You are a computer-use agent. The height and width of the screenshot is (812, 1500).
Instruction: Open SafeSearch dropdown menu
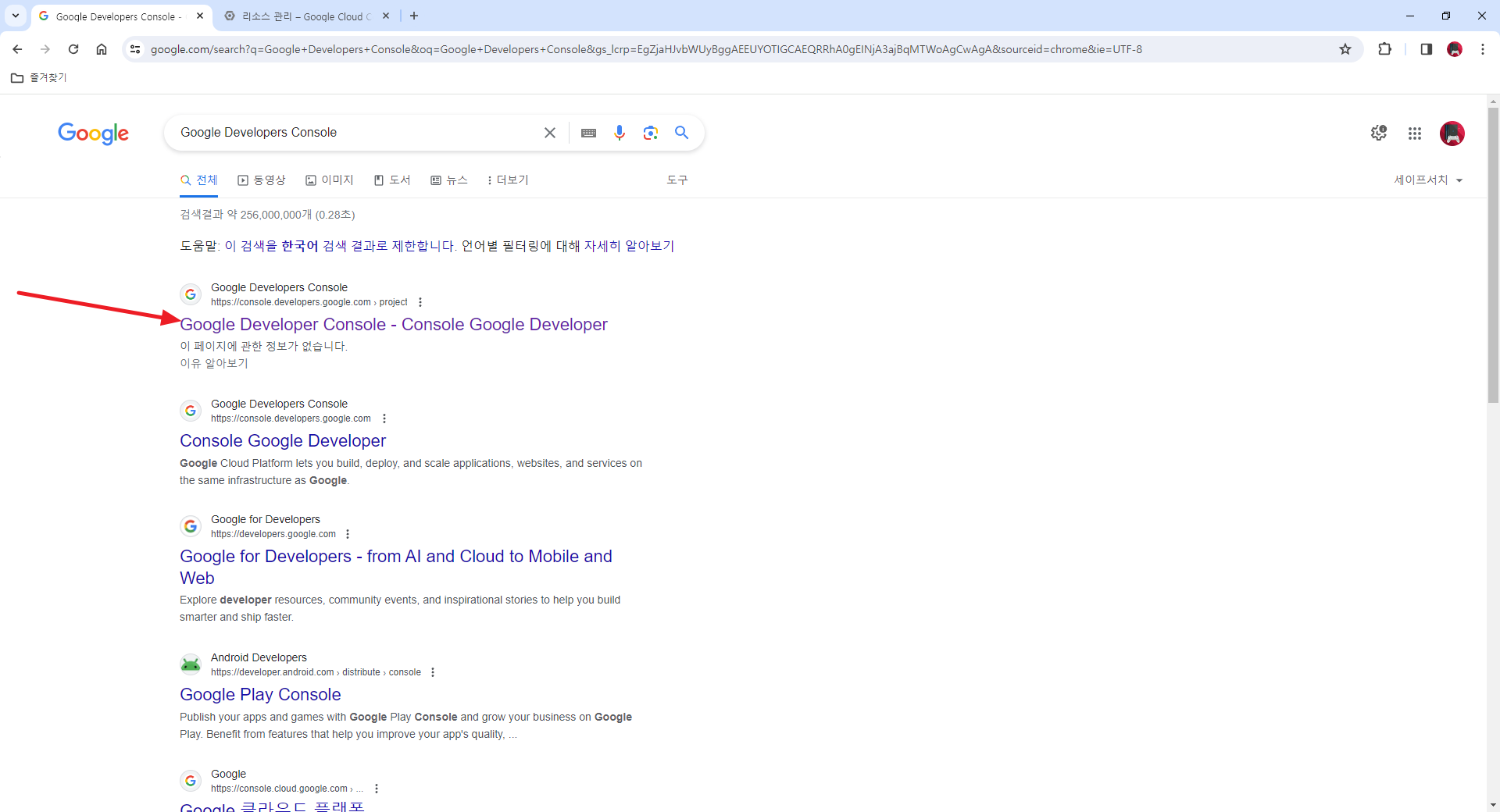pos(1428,180)
